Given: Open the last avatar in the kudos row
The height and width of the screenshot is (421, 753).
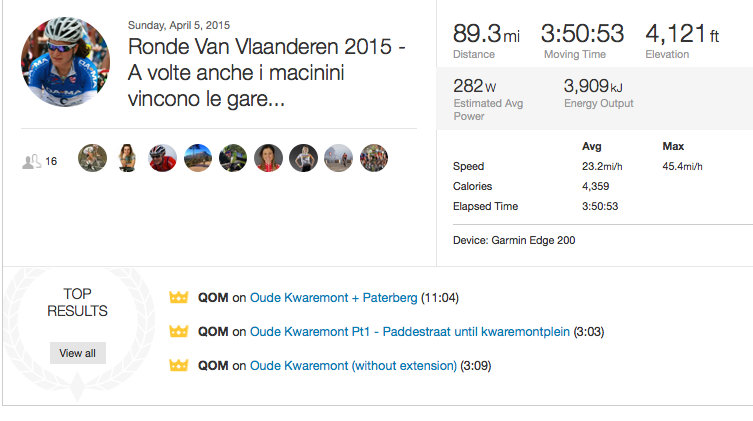Looking at the screenshot, I should [x=374, y=158].
